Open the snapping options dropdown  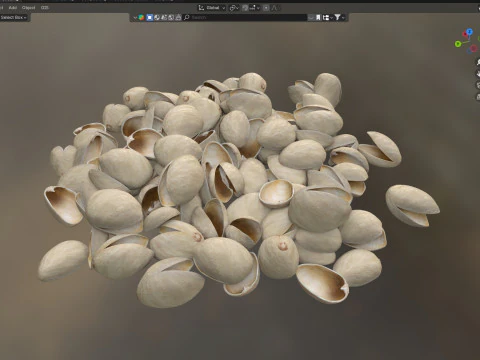[x=255, y=8]
